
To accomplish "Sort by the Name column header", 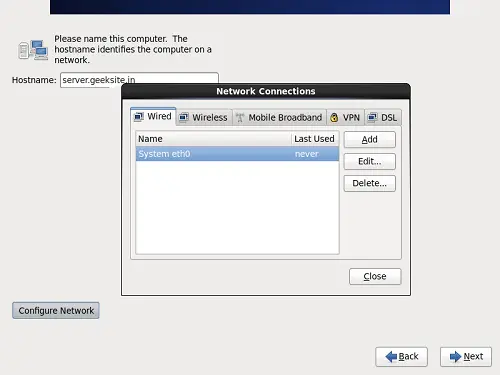I will coord(213,139).
